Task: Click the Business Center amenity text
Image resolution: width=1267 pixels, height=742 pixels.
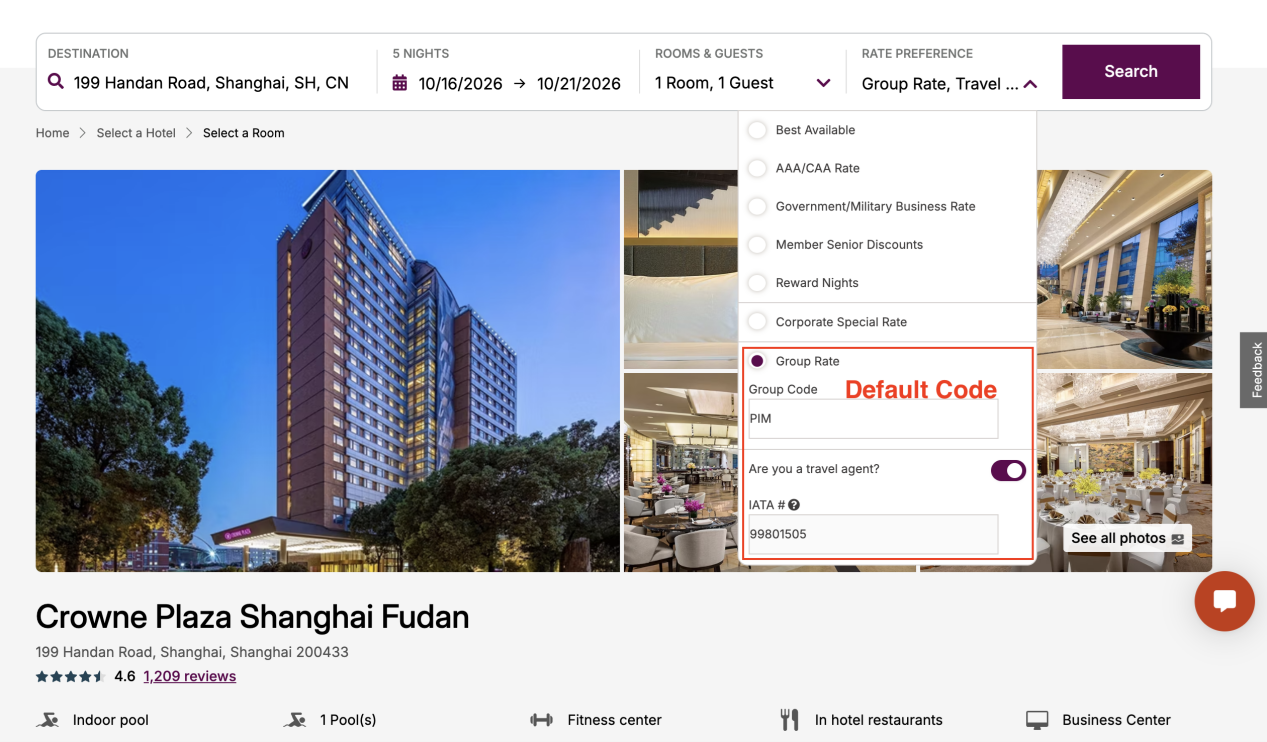Action: click(1116, 720)
